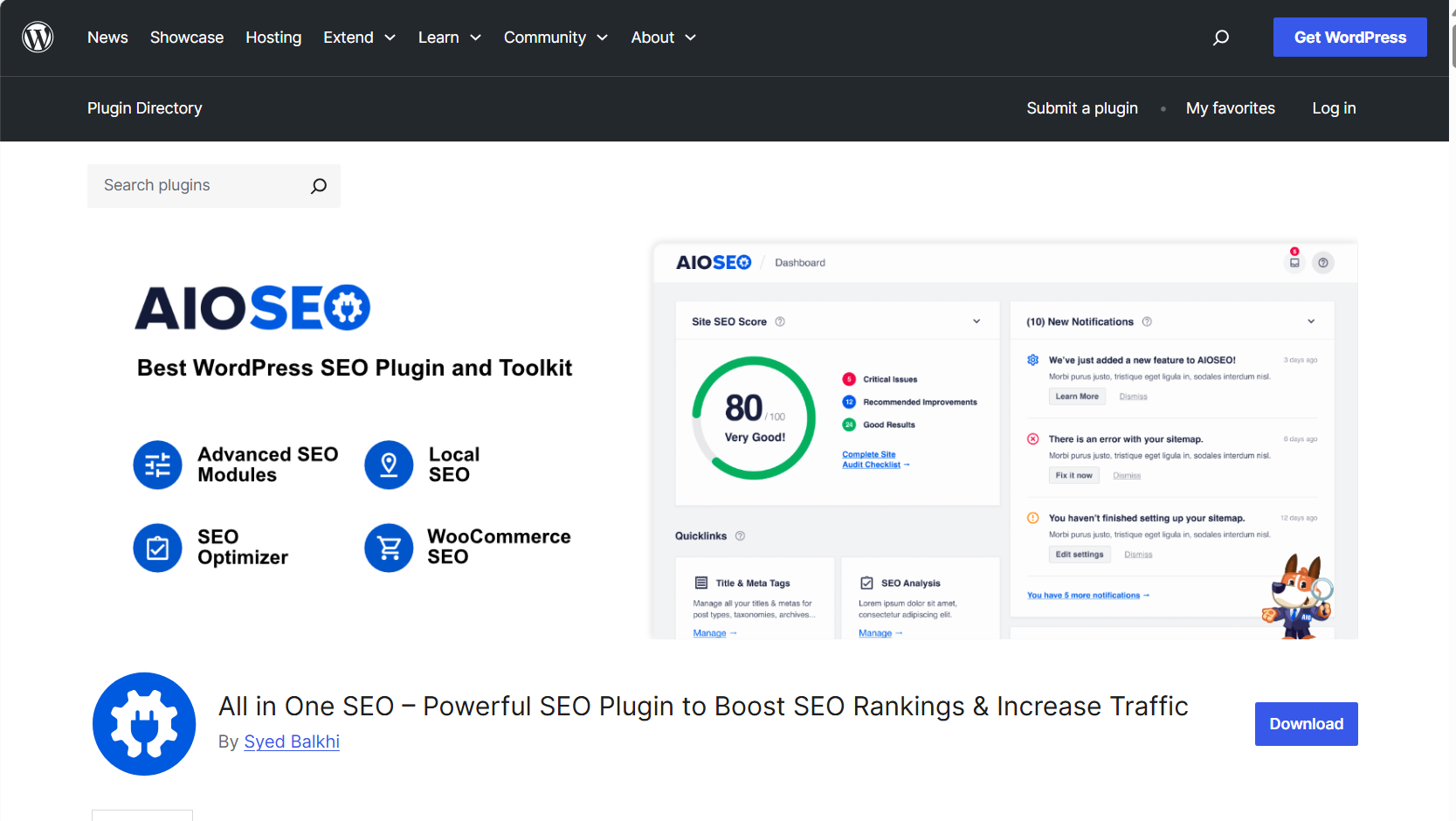Click the dashboard help question icon
The width and height of the screenshot is (1456, 821).
pyautogui.click(x=1323, y=263)
